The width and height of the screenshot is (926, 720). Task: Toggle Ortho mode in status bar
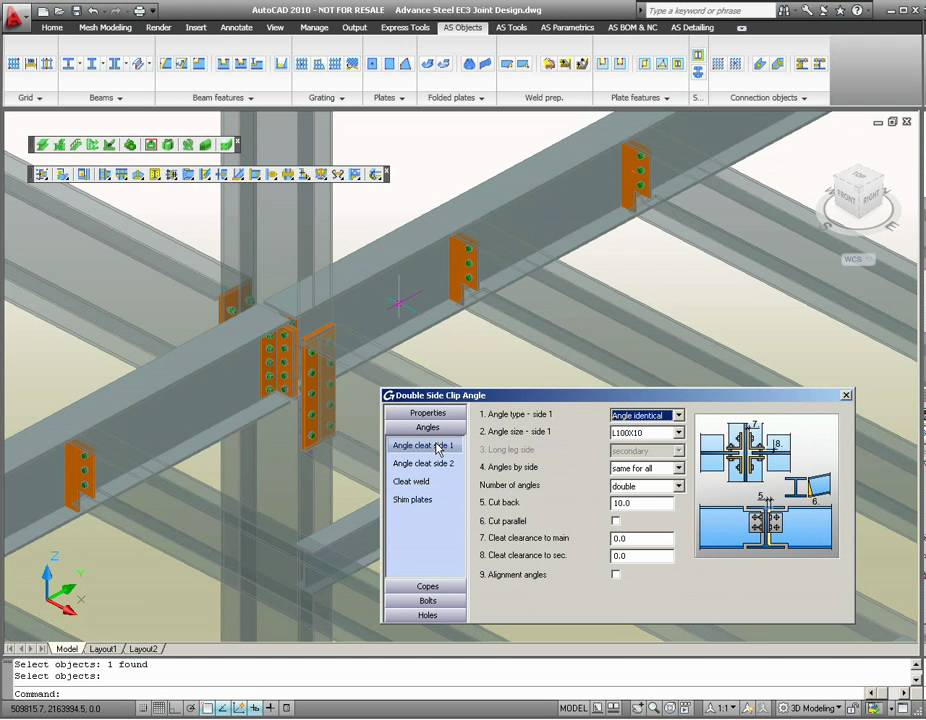coord(175,708)
